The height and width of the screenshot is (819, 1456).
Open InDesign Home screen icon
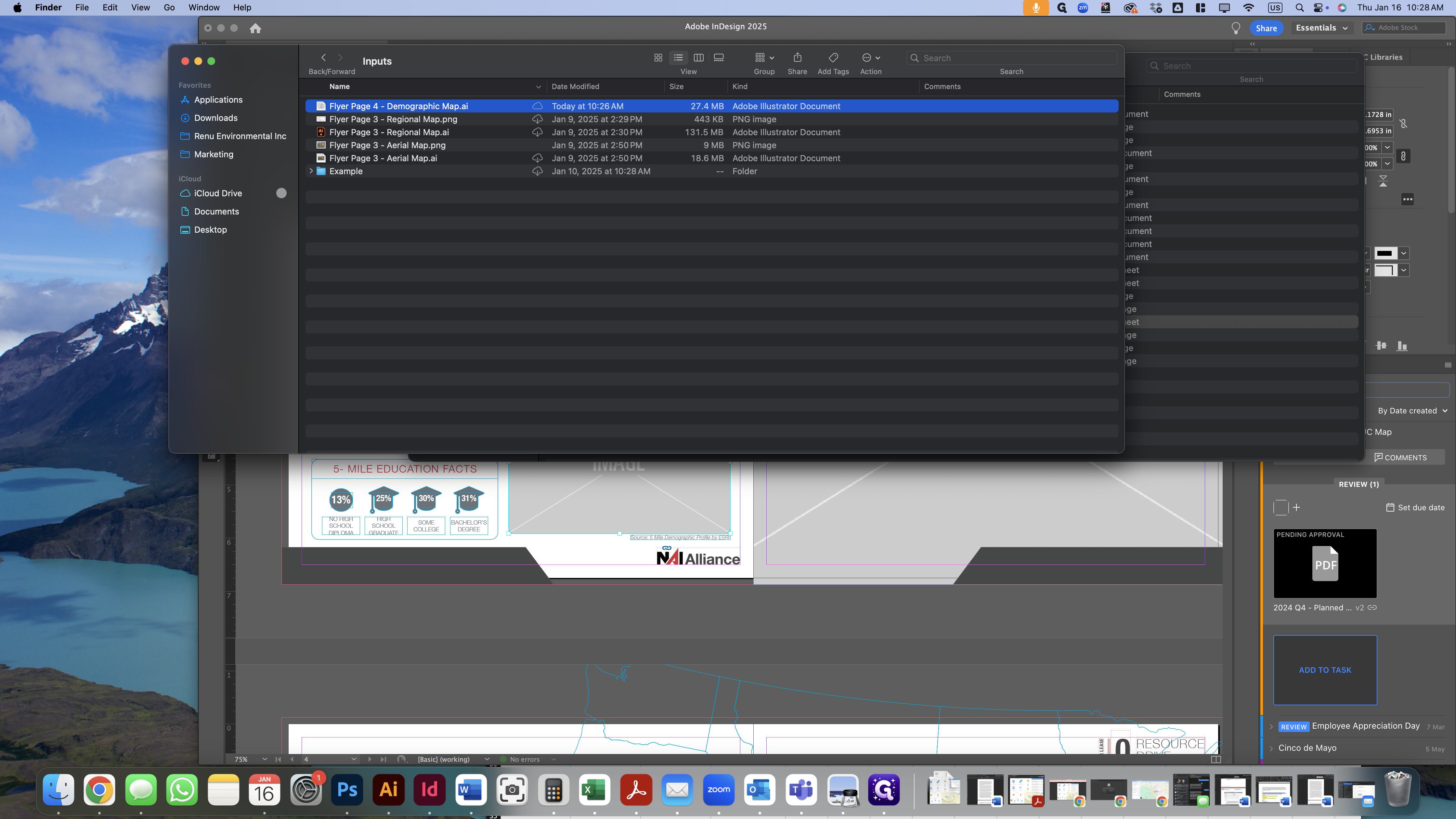[x=255, y=28]
